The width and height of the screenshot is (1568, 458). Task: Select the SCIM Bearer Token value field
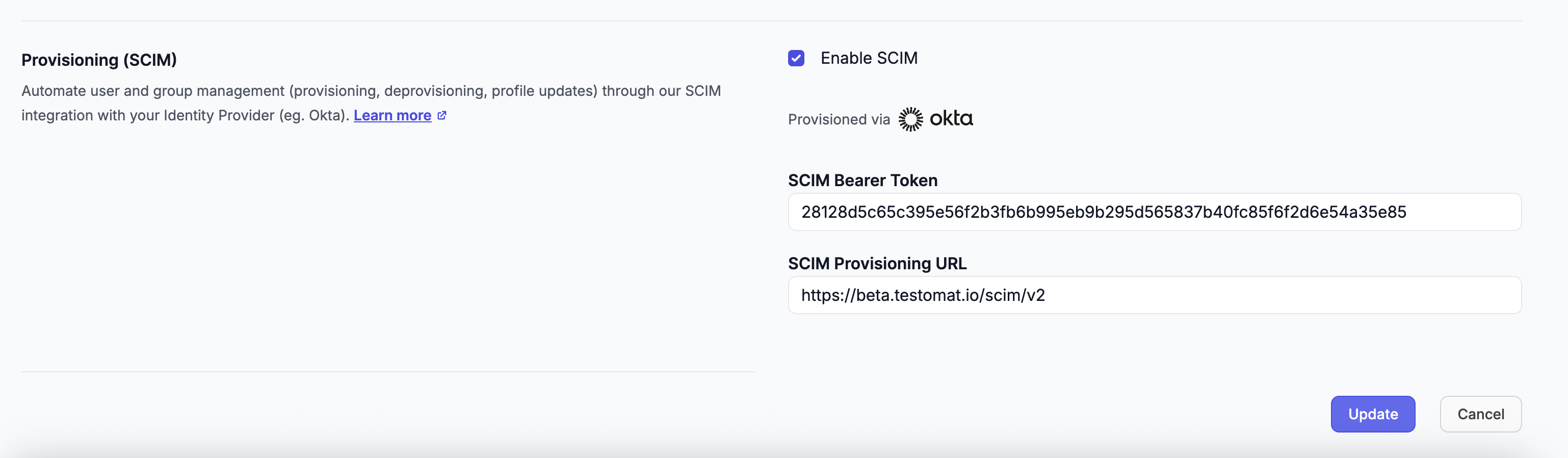pos(1155,211)
